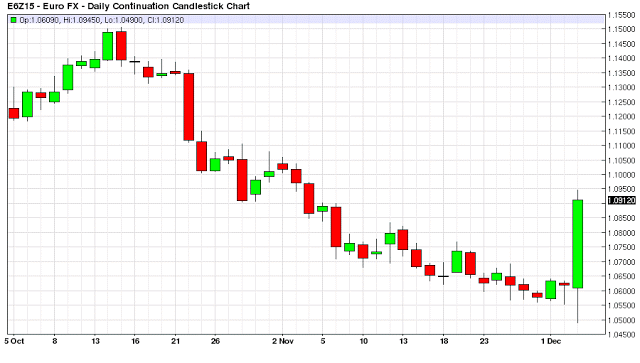This screenshot has width=640, height=363.
Task: Click the 1.04500 bottom price label
Action: pos(622,335)
